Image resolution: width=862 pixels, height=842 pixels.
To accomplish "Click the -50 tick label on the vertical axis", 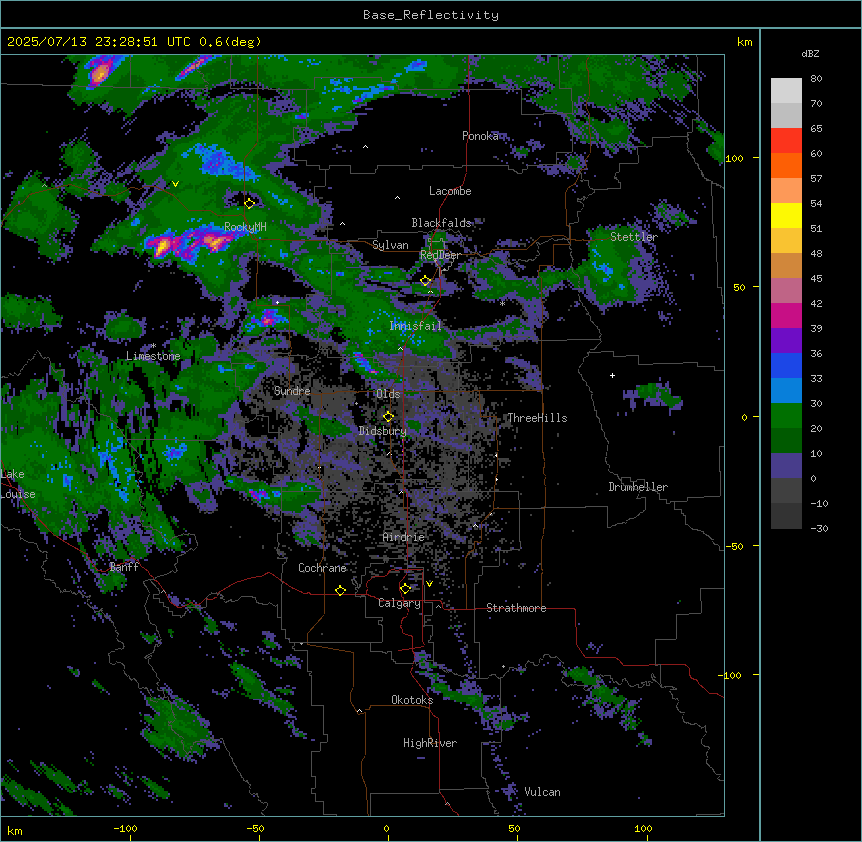I will [x=734, y=546].
